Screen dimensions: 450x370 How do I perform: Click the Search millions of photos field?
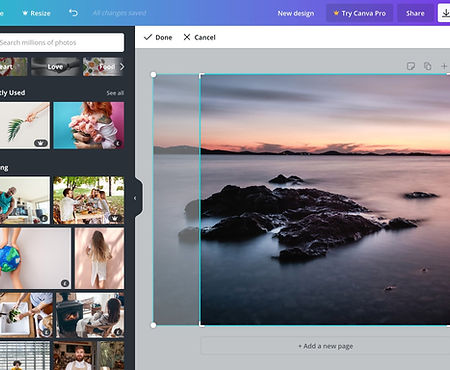pyautogui.click(x=61, y=42)
